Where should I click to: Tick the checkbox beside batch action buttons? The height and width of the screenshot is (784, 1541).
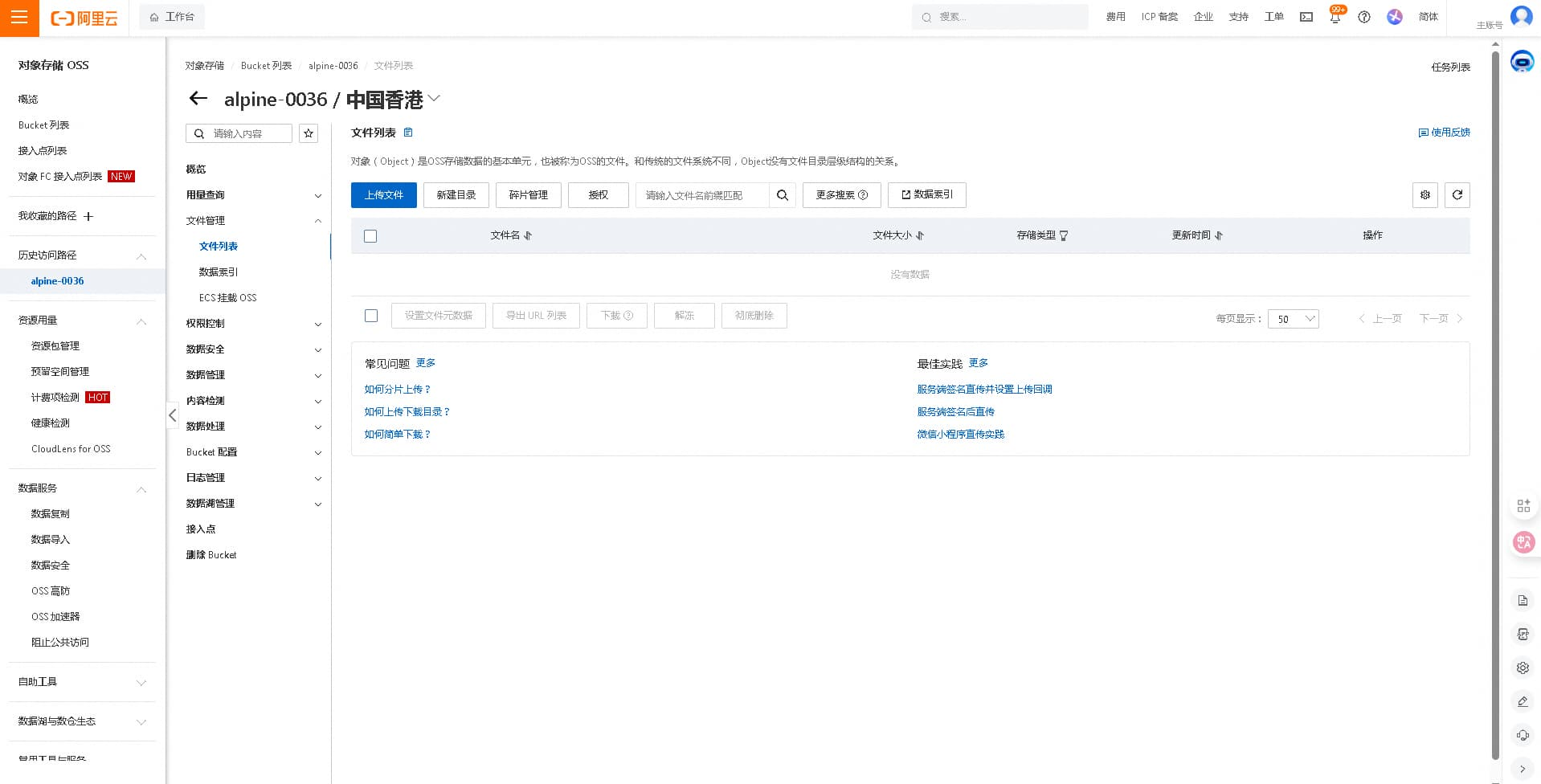[371, 316]
